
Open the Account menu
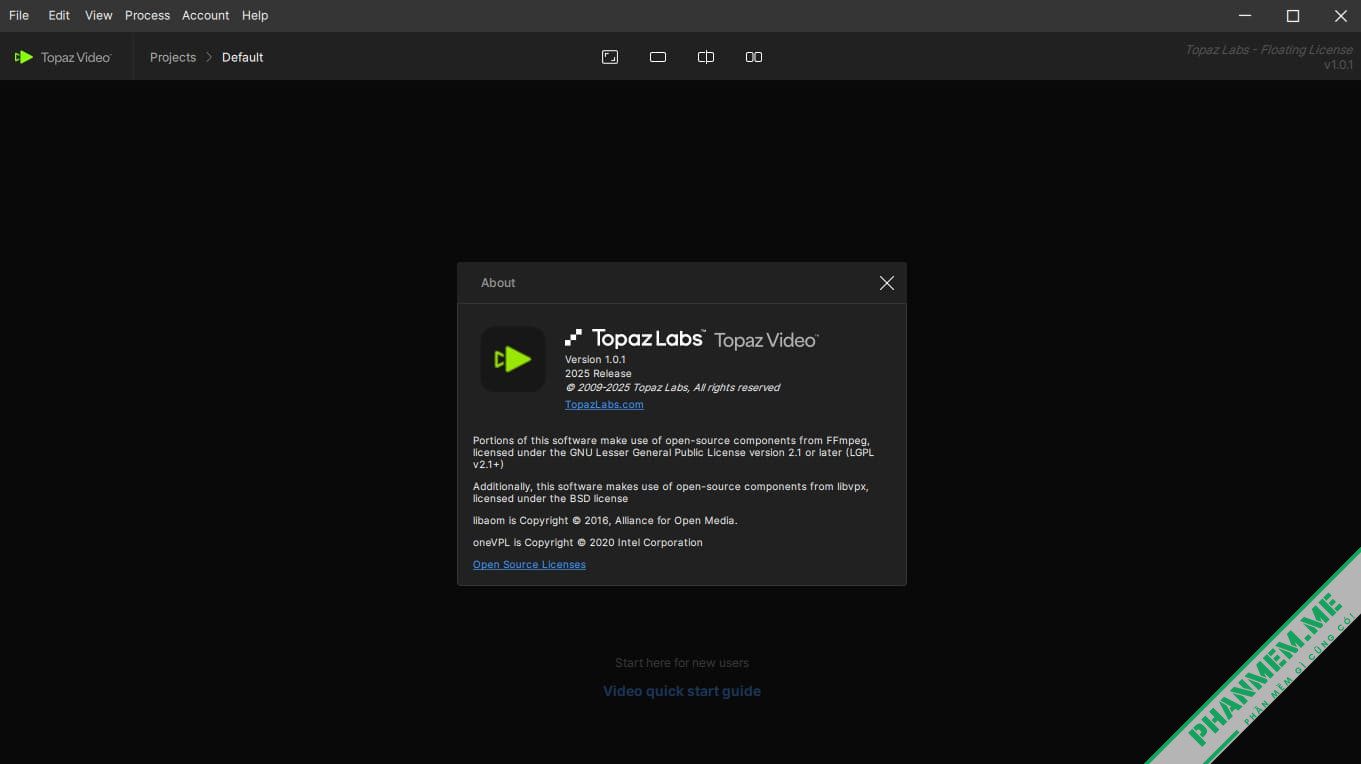(205, 15)
